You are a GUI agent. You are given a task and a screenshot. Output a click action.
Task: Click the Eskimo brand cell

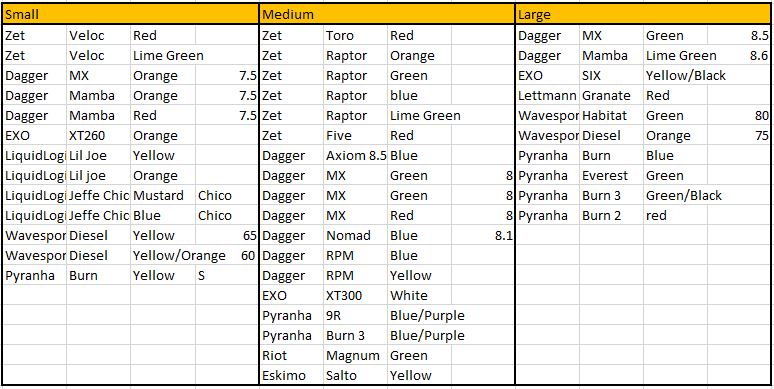click(292, 376)
